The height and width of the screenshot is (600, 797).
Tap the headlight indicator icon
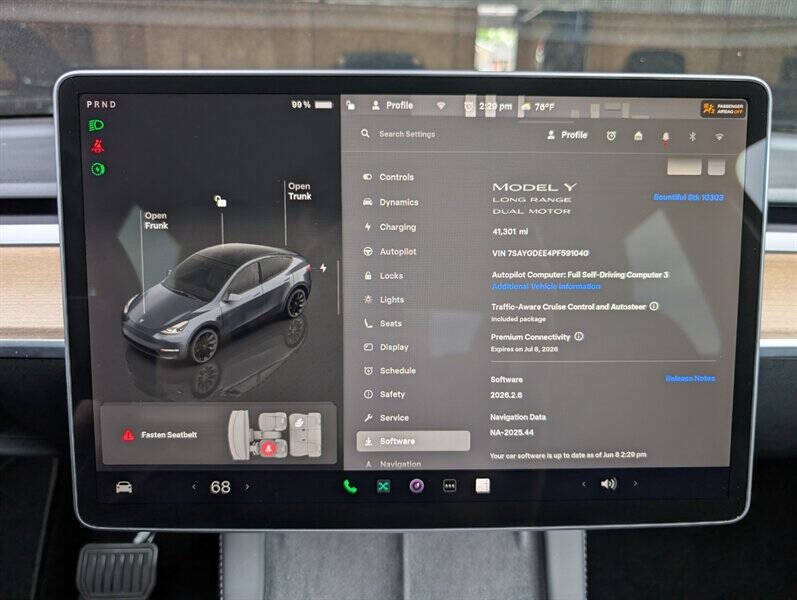coord(96,125)
